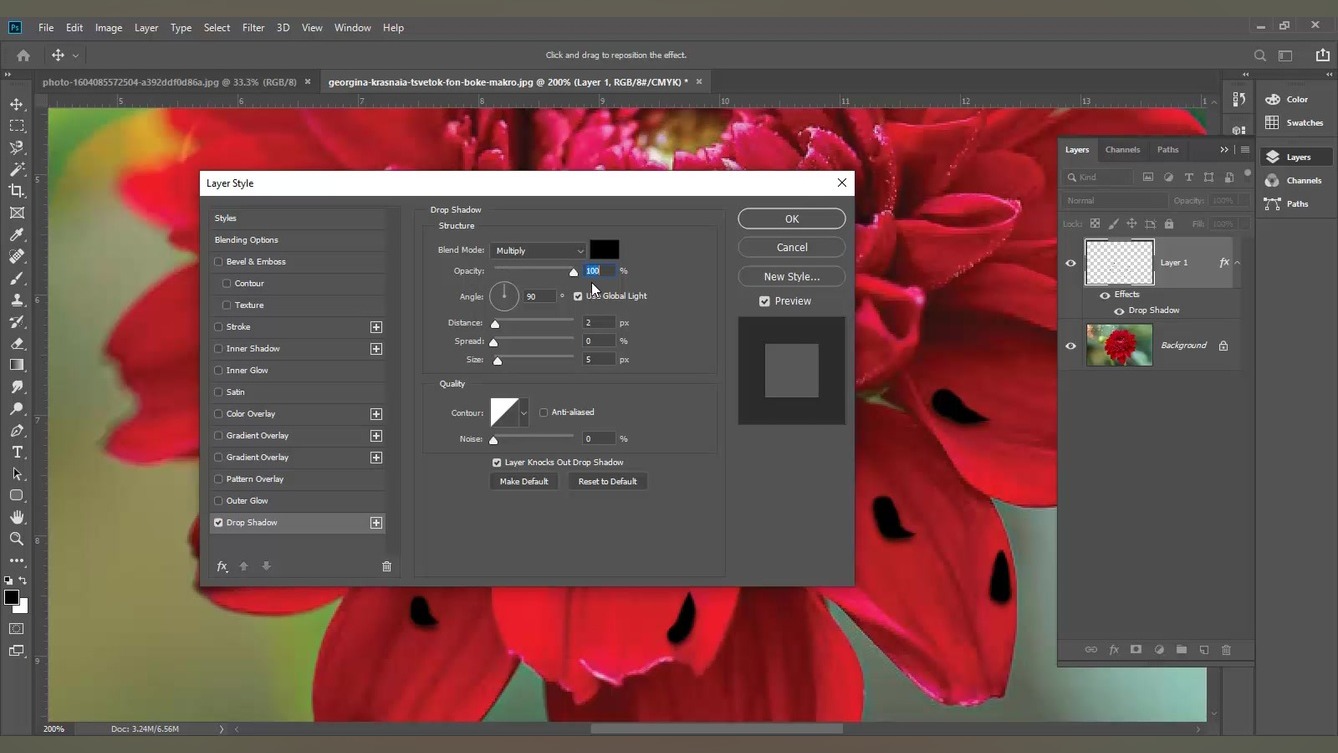Viewport: 1338px width, 753px height.
Task: Open the Filter menu
Action: (253, 28)
